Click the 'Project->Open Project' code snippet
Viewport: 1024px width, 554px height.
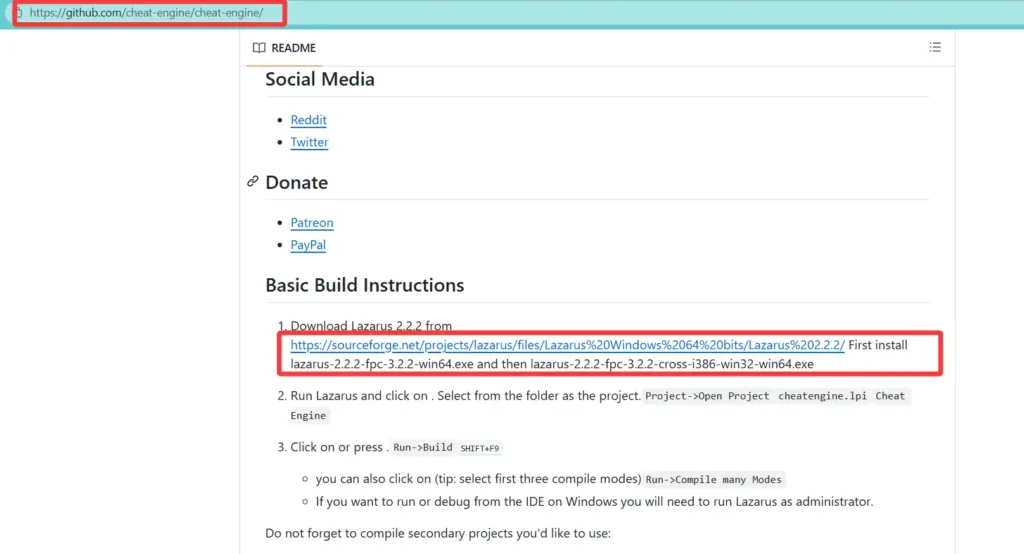point(707,396)
